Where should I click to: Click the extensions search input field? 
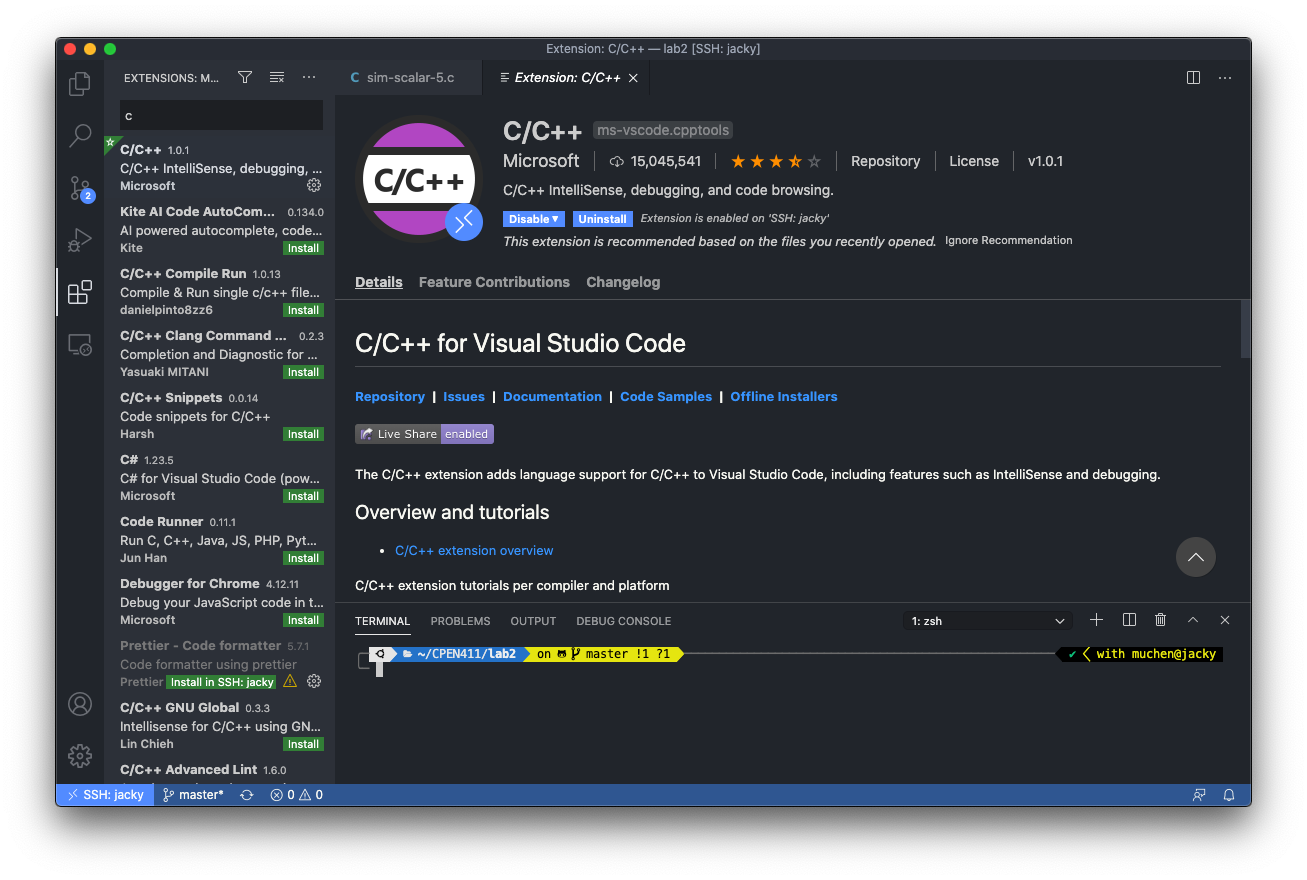(220, 115)
